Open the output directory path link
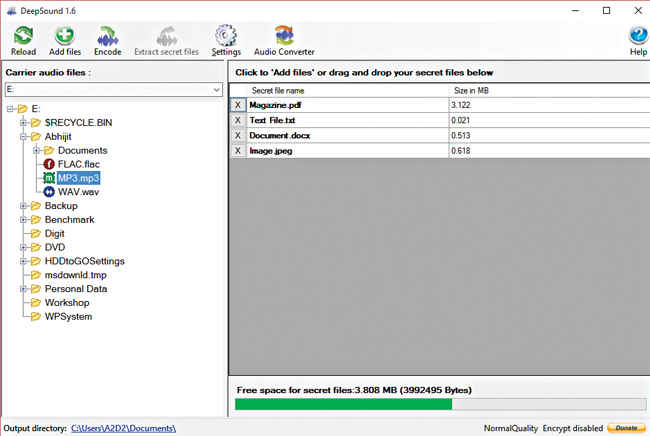 pyautogui.click(x=124, y=428)
